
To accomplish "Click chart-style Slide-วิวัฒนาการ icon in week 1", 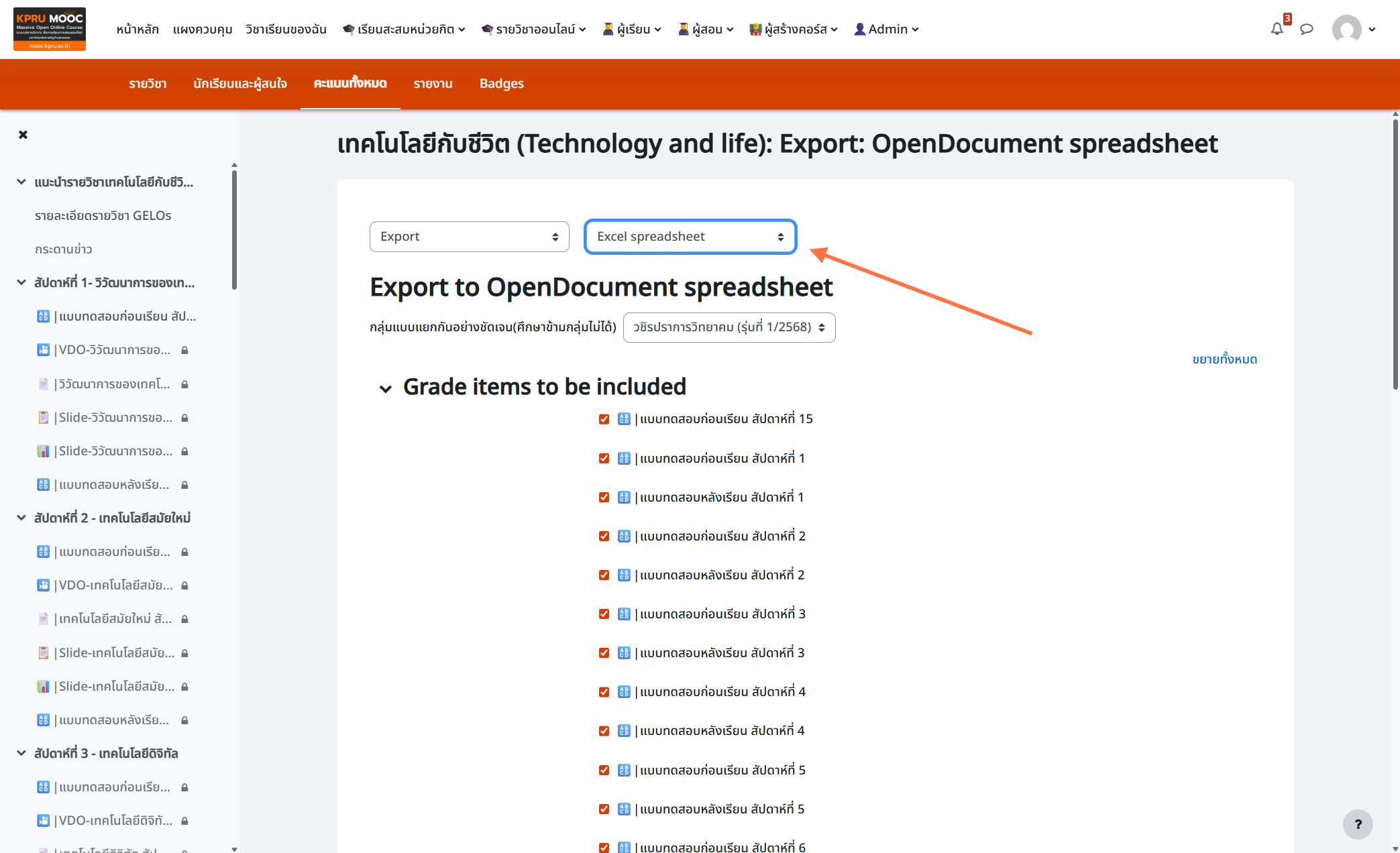I will [x=44, y=451].
